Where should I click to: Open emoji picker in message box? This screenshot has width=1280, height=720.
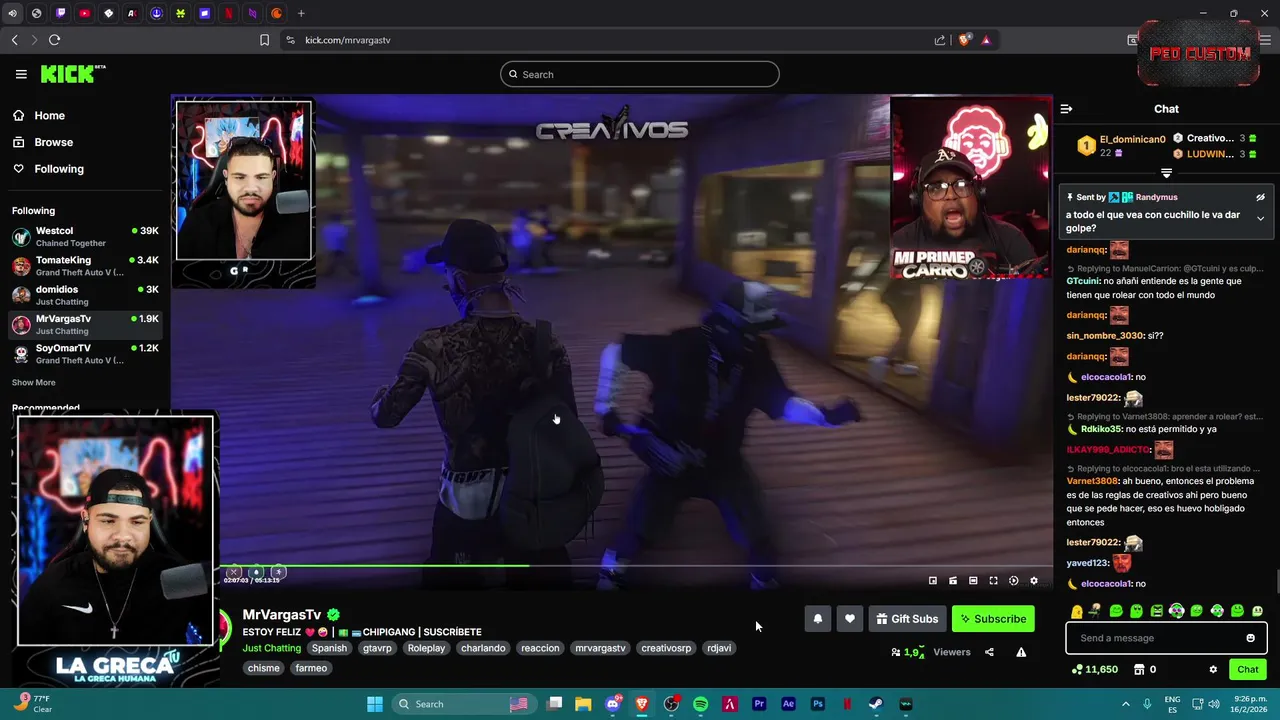[x=1250, y=638]
